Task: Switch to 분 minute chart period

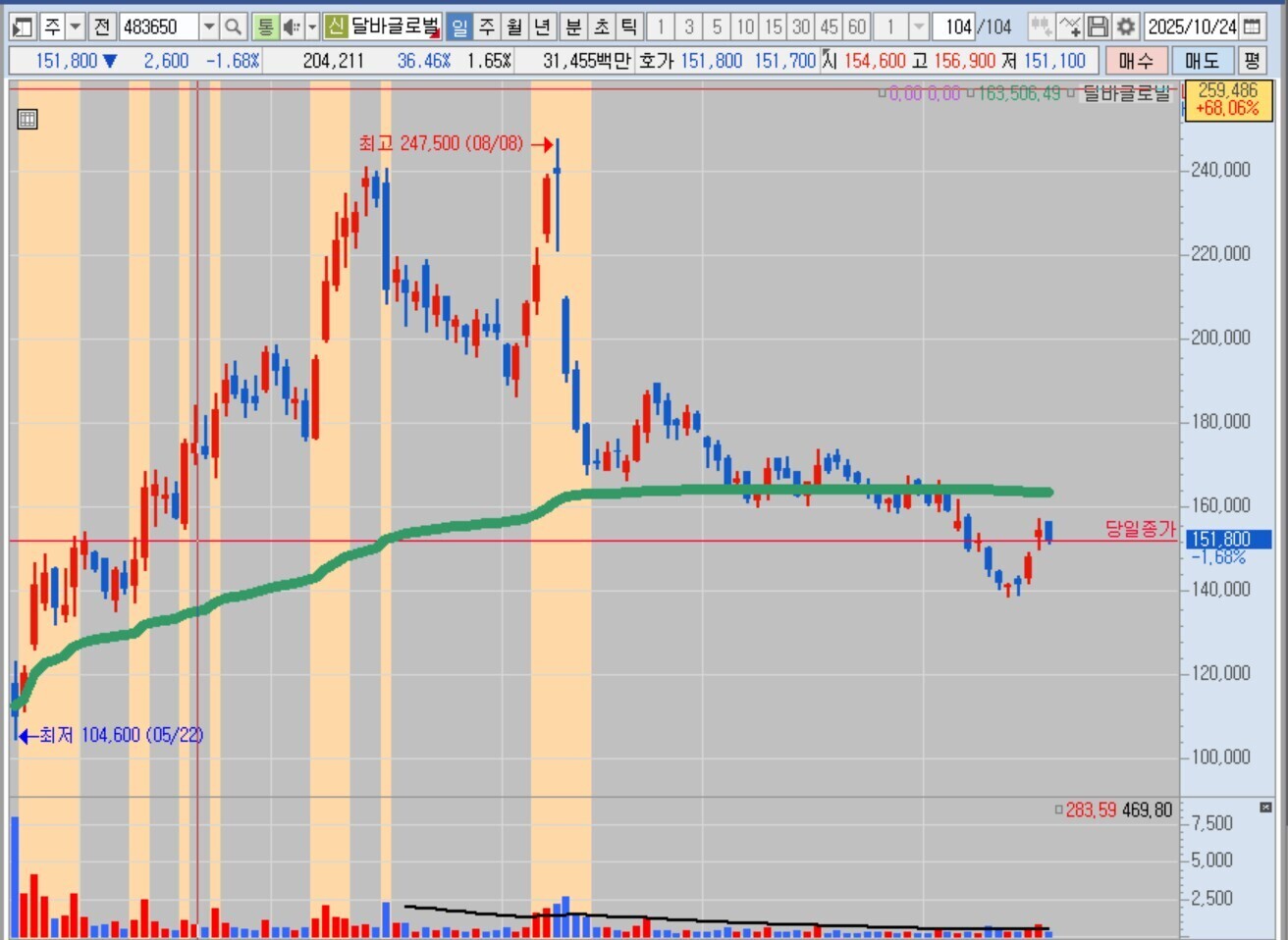Action: (x=573, y=26)
